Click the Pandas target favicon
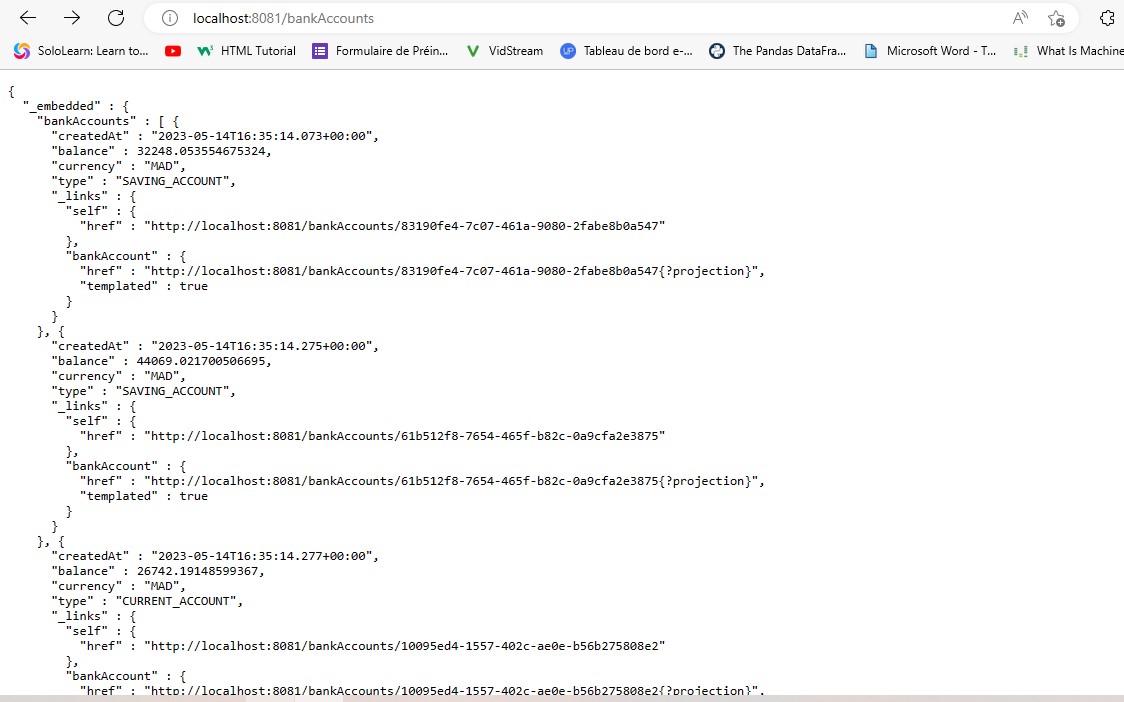1124x702 pixels. pos(717,51)
